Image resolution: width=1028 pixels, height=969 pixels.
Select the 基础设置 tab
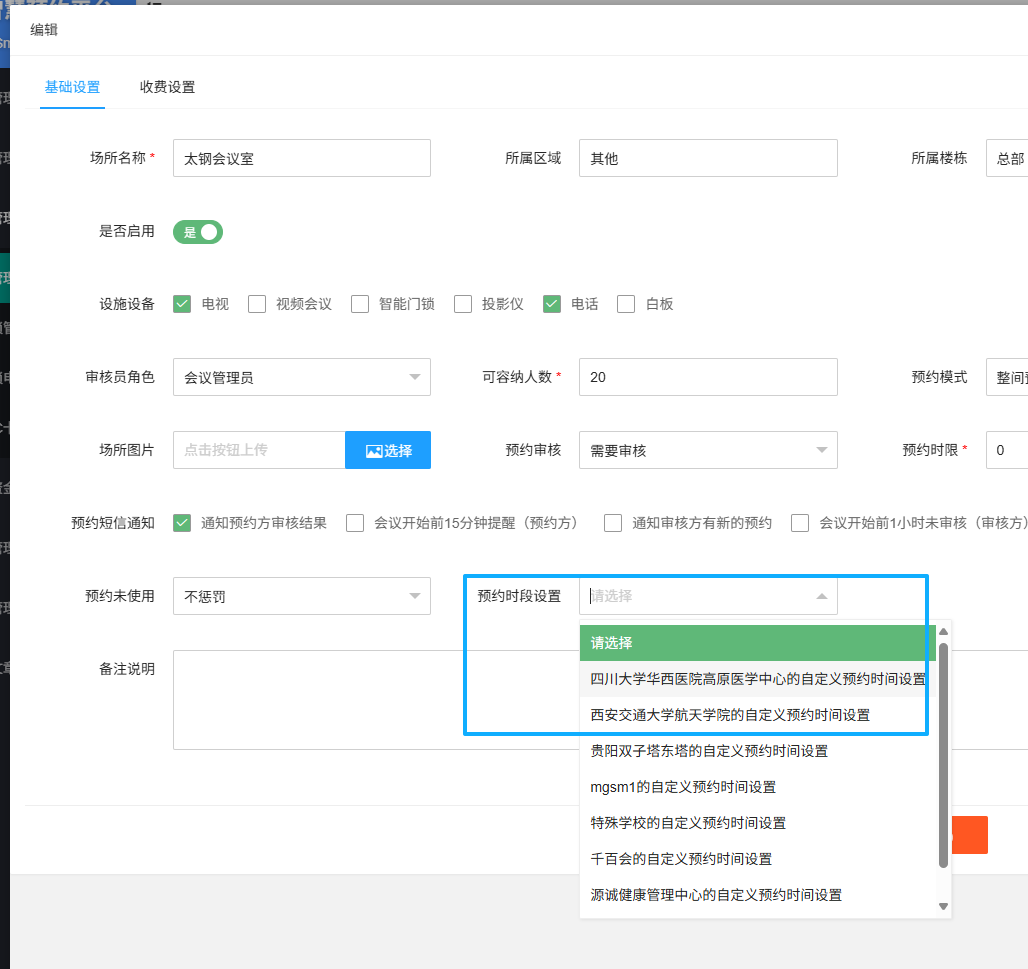72,87
